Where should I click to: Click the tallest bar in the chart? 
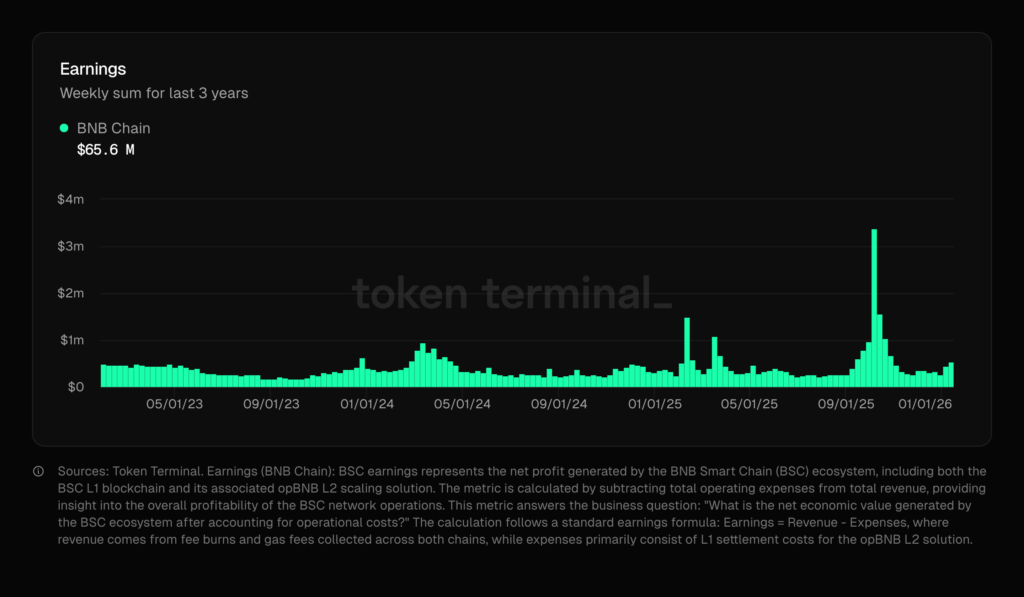click(x=874, y=308)
